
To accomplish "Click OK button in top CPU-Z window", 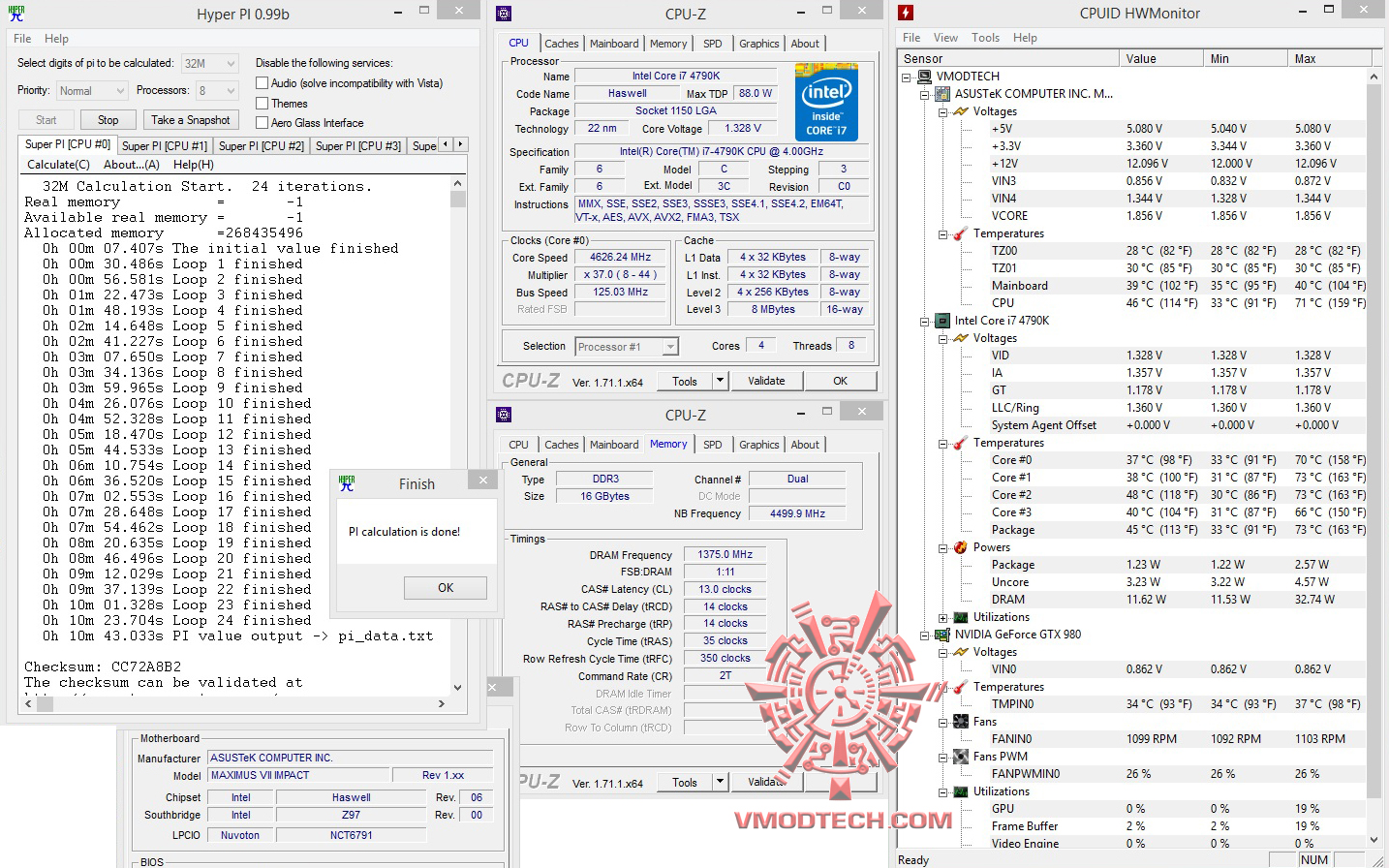I will click(x=840, y=381).
